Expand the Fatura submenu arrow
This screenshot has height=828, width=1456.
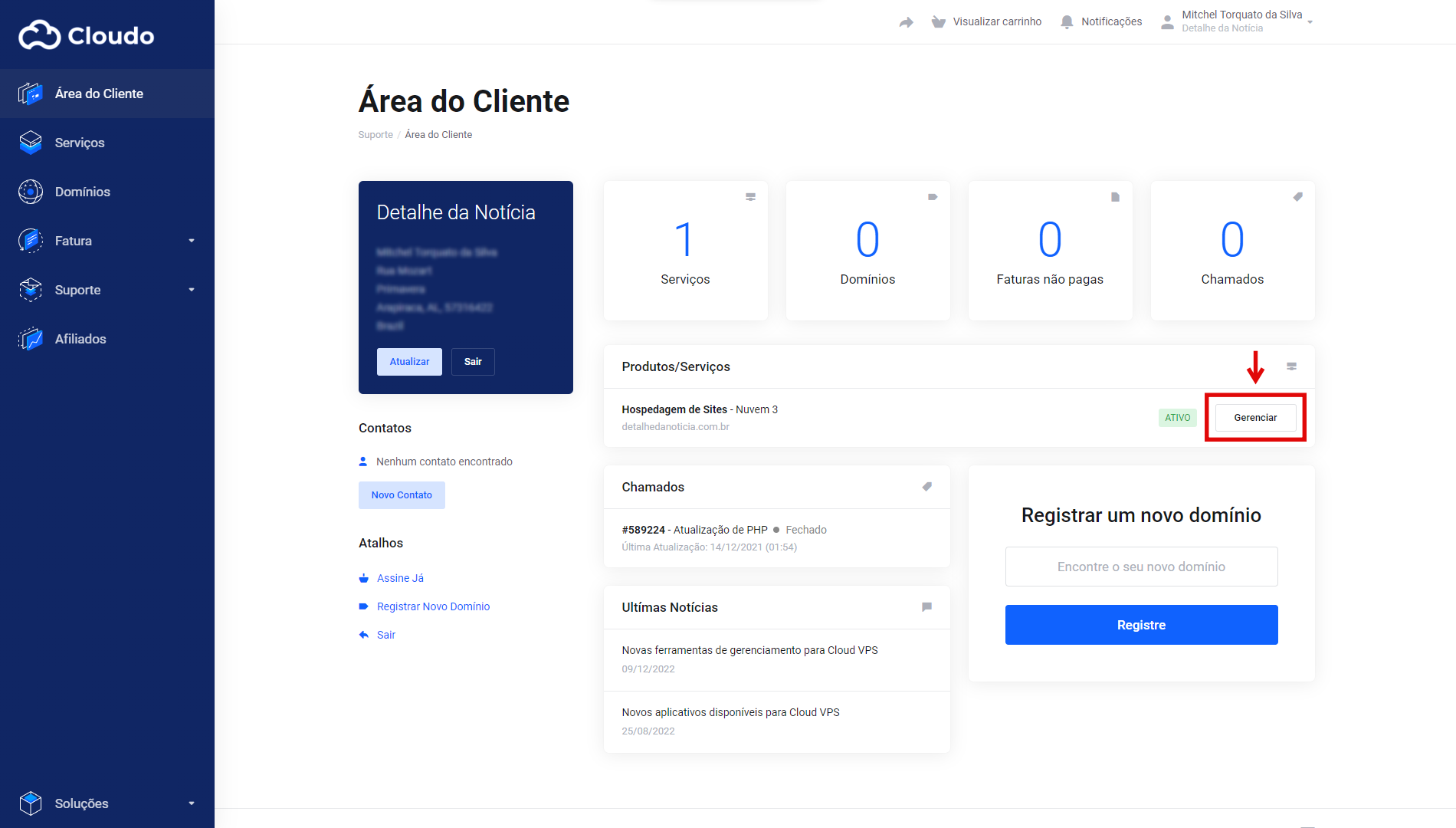click(192, 241)
